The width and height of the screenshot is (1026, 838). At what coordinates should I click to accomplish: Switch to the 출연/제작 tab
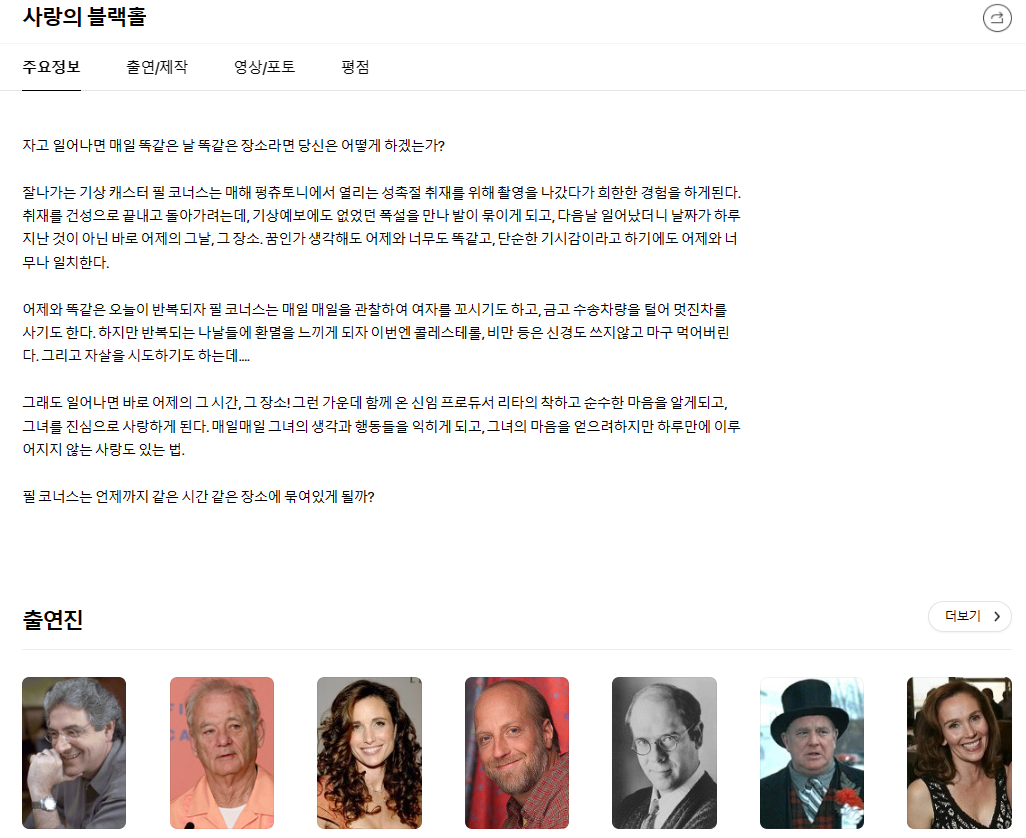tap(157, 67)
